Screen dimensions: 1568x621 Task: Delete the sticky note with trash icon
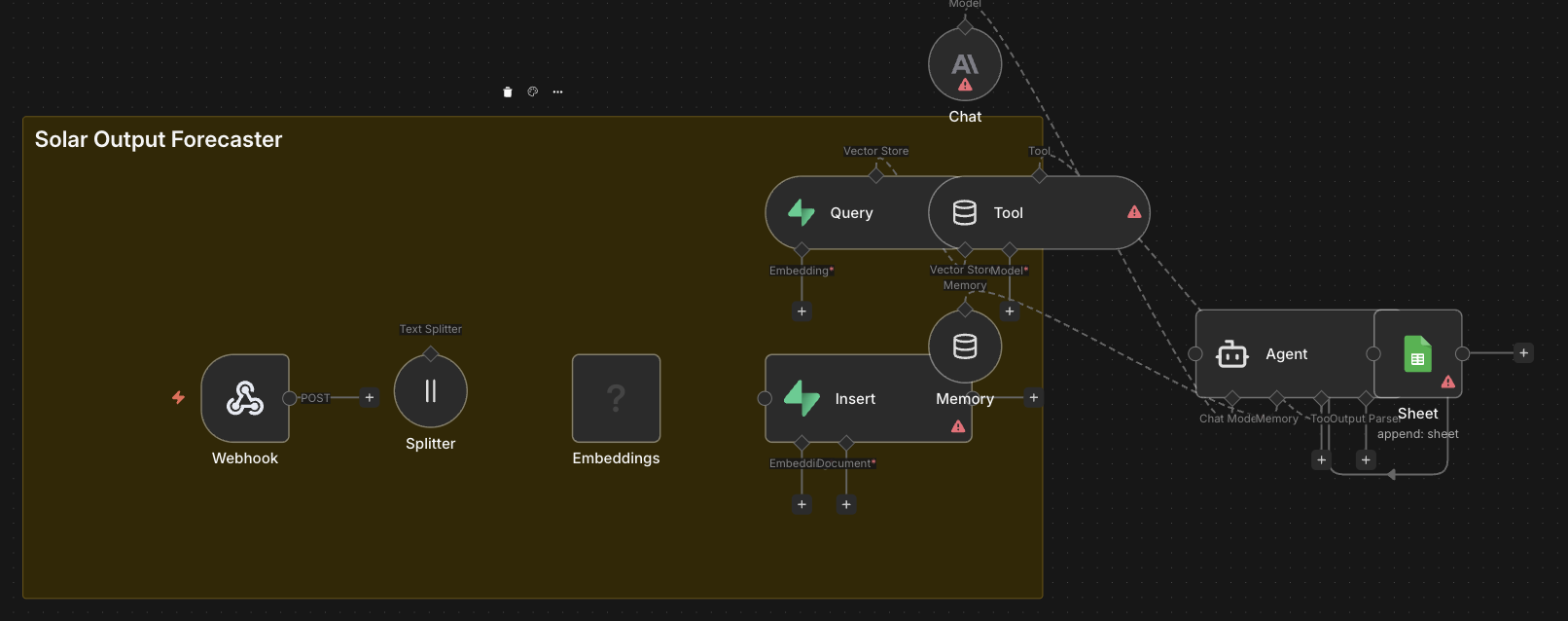point(507,92)
